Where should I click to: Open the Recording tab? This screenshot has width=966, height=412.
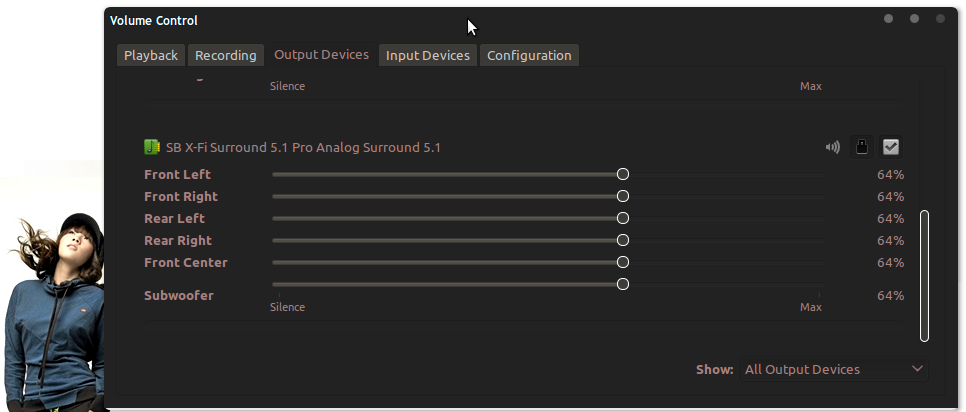(x=225, y=55)
